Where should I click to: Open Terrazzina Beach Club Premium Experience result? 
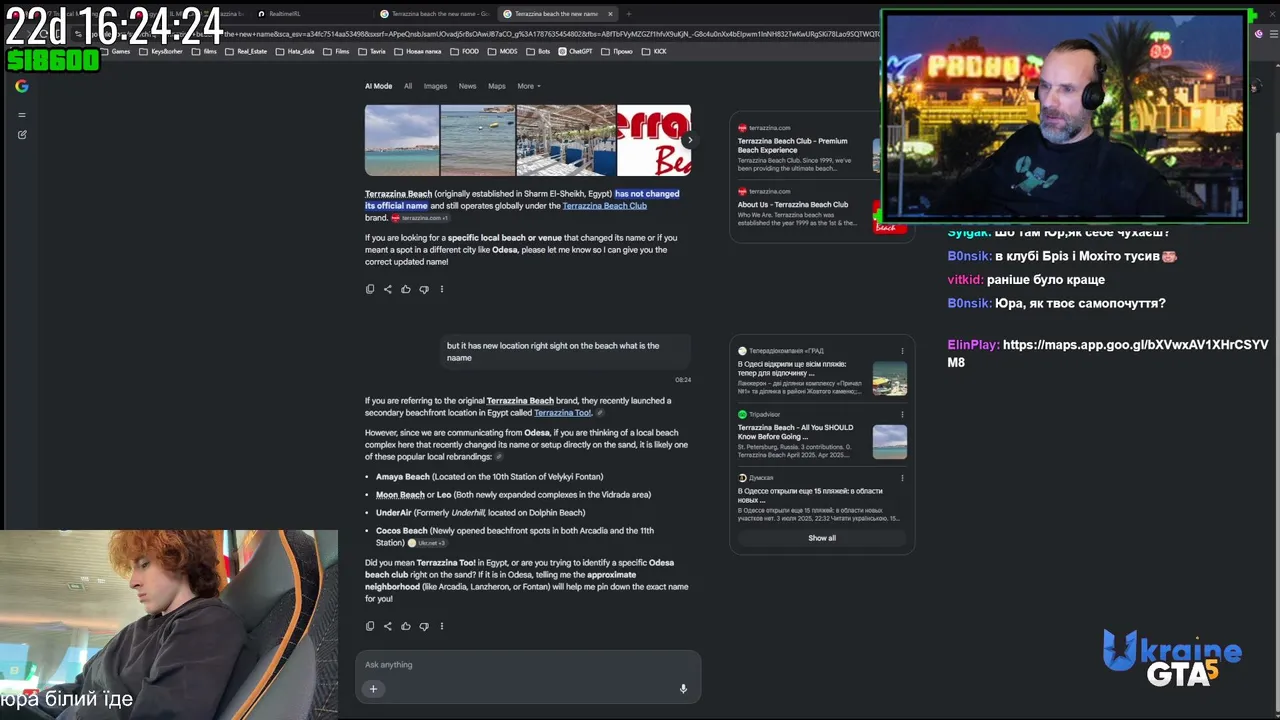[793, 146]
